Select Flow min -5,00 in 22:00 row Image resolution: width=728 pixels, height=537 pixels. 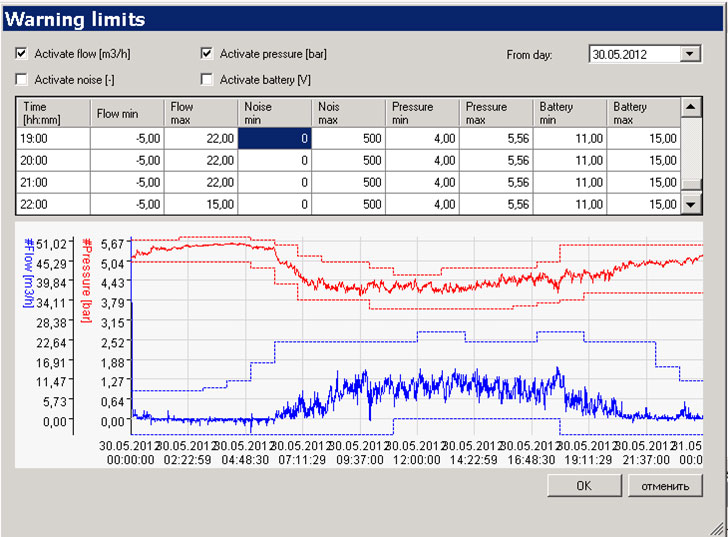pos(127,204)
